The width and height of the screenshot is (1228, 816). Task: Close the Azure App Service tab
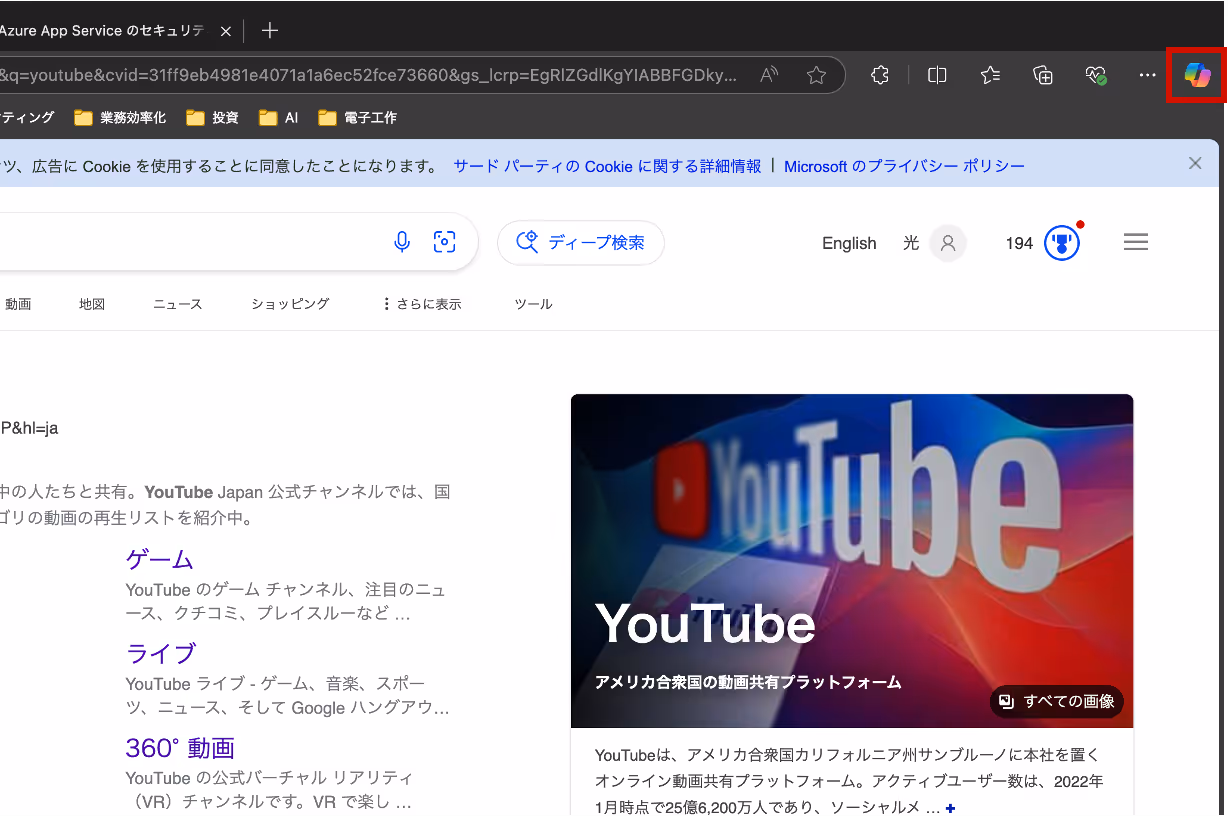click(226, 31)
